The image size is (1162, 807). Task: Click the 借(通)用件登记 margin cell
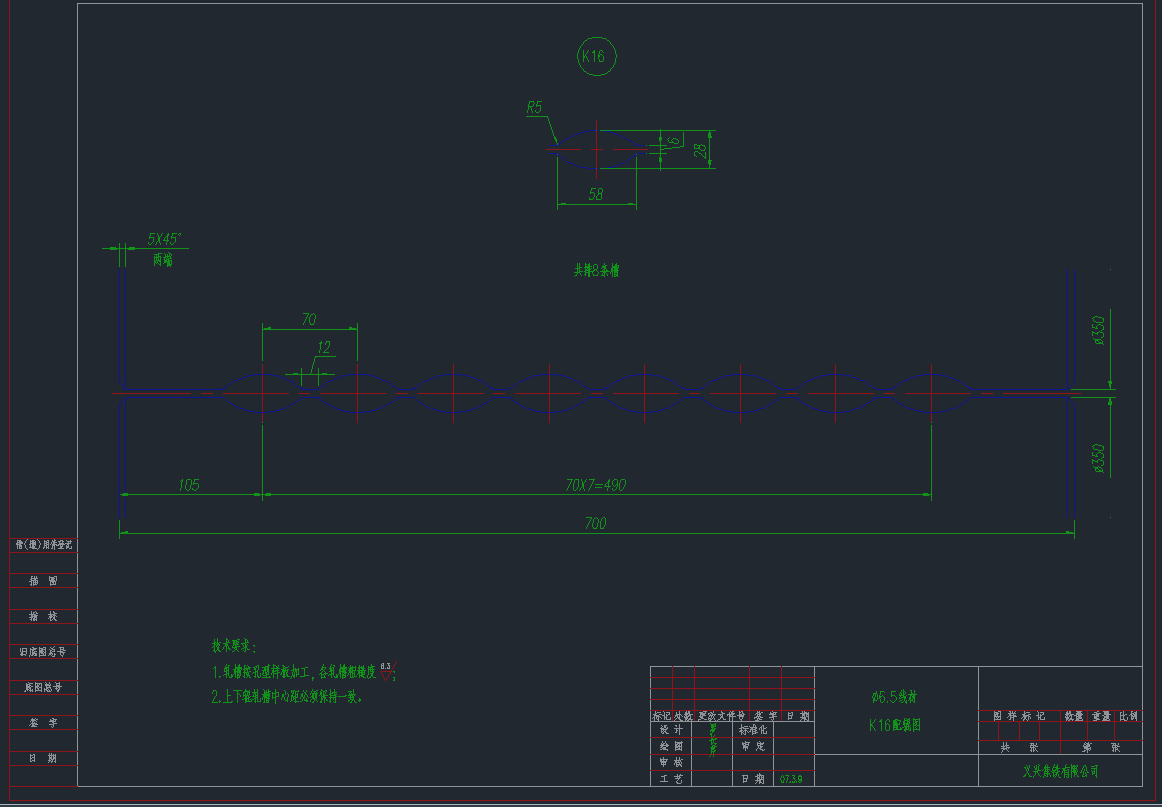pyautogui.click(x=44, y=545)
